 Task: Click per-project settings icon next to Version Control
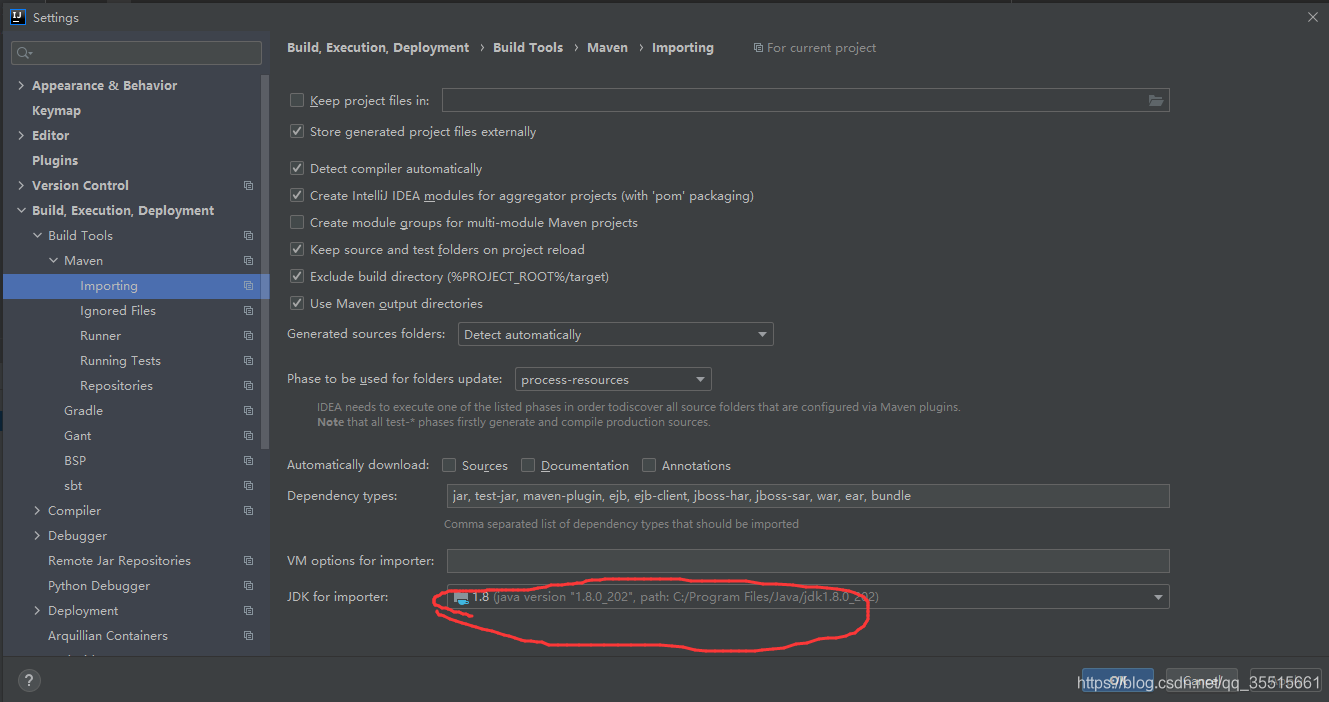pyautogui.click(x=246, y=185)
